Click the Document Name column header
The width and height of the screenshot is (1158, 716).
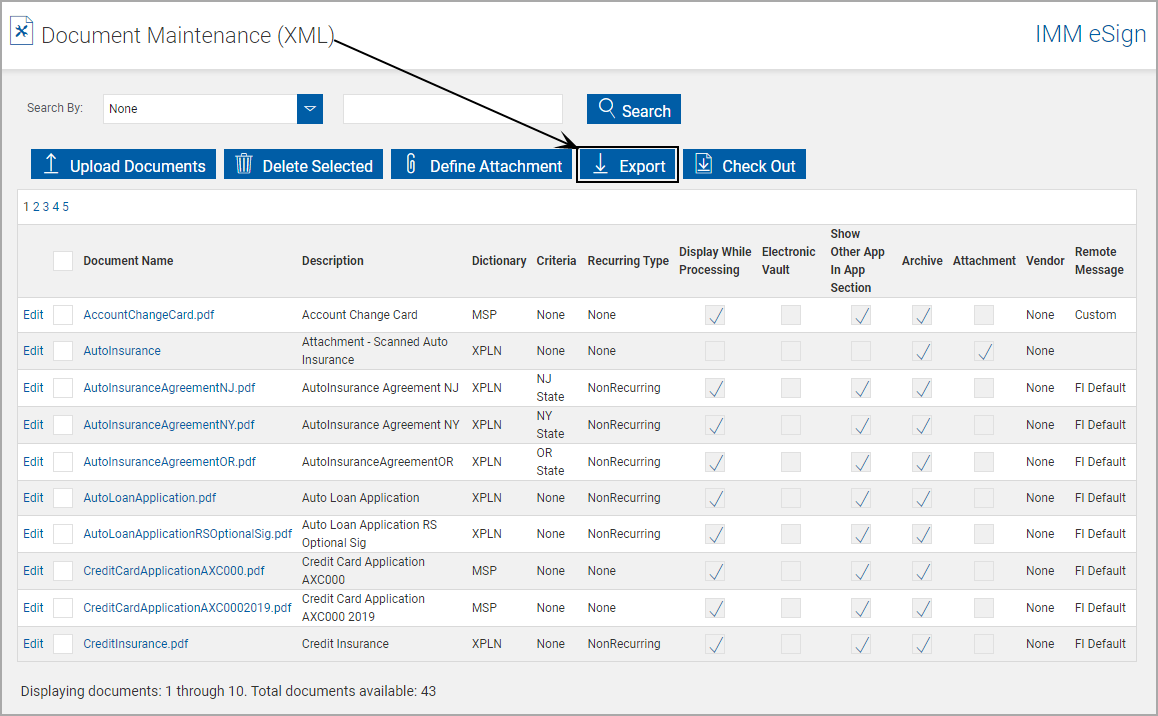(x=128, y=260)
